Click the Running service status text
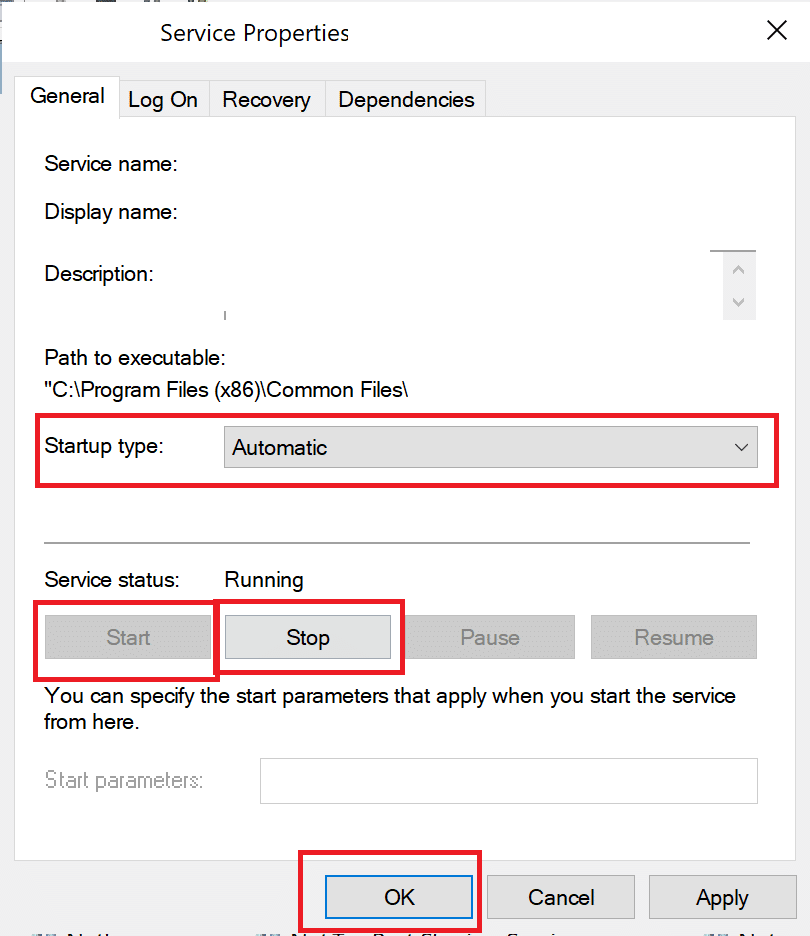 [x=264, y=580]
